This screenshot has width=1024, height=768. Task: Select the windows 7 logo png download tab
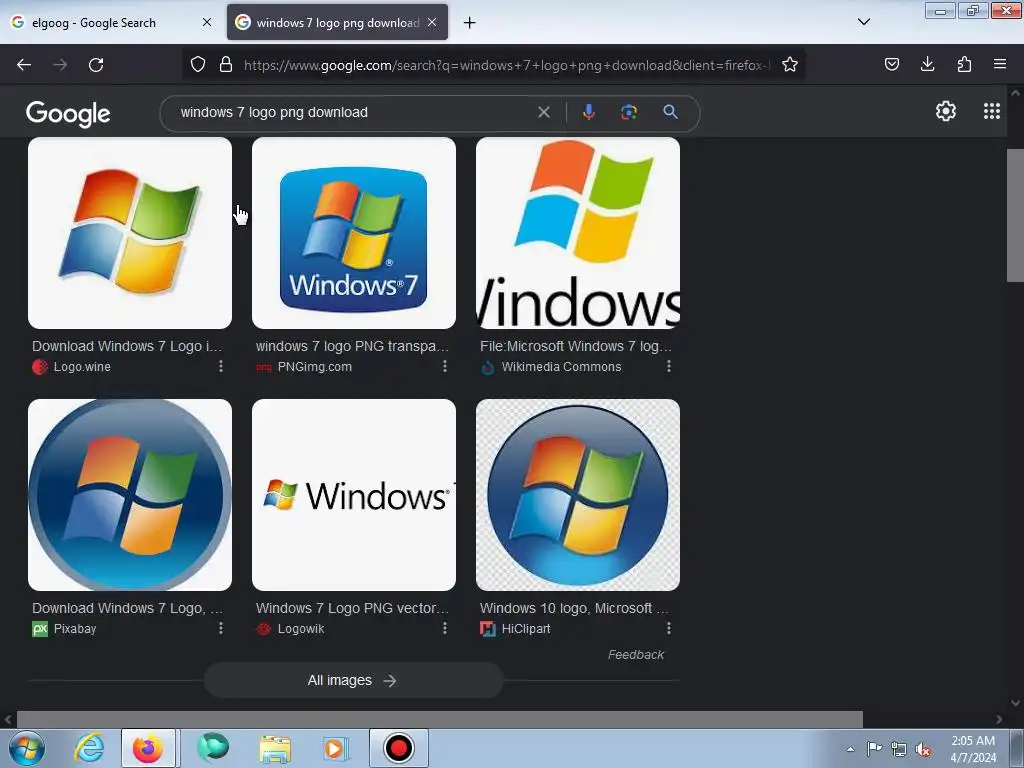click(x=337, y=23)
